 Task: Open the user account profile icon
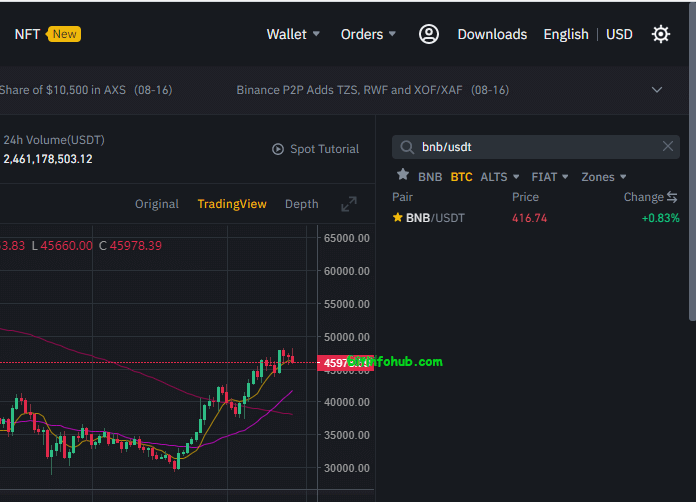coord(429,34)
